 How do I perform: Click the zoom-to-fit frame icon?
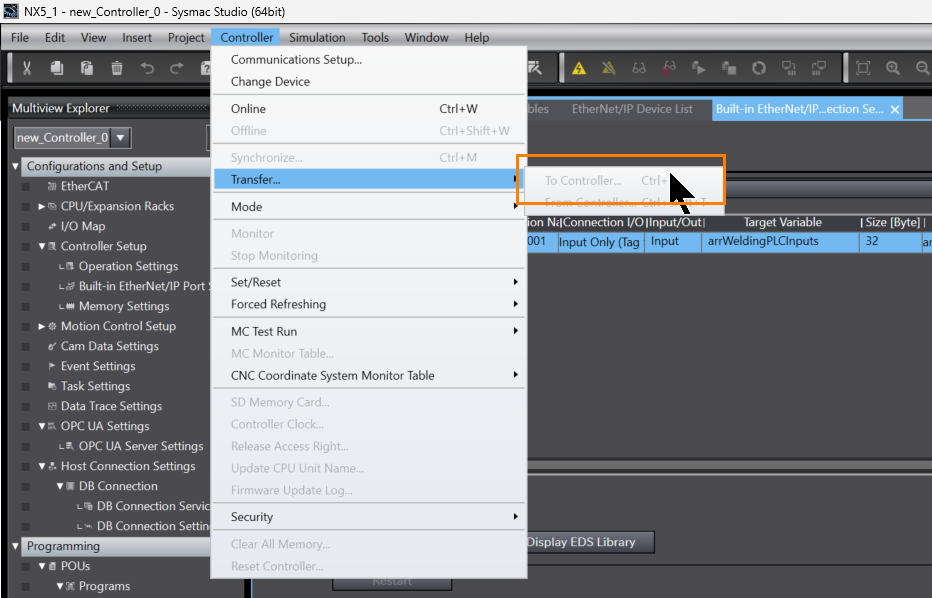point(863,69)
